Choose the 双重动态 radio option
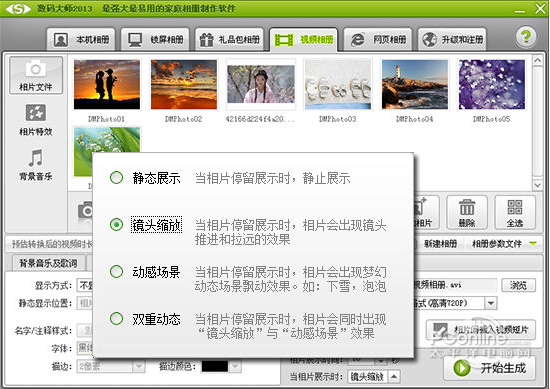The image size is (550, 389). [116, 318]
